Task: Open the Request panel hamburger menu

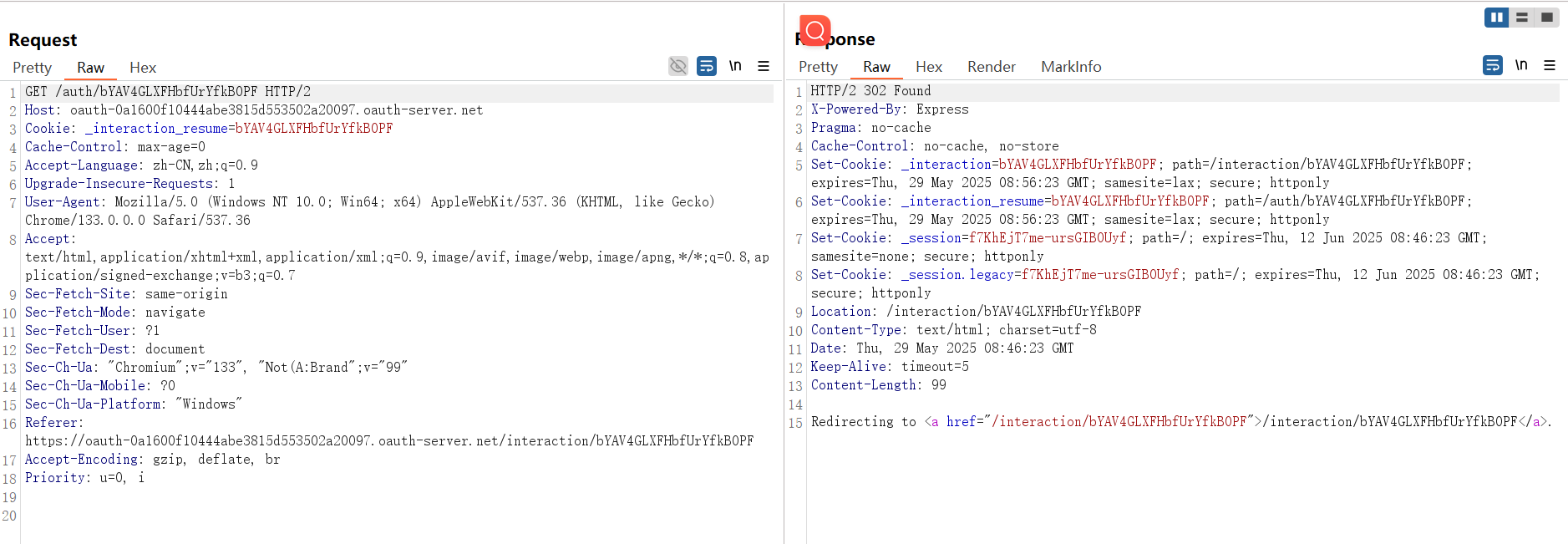Action: 764,66
